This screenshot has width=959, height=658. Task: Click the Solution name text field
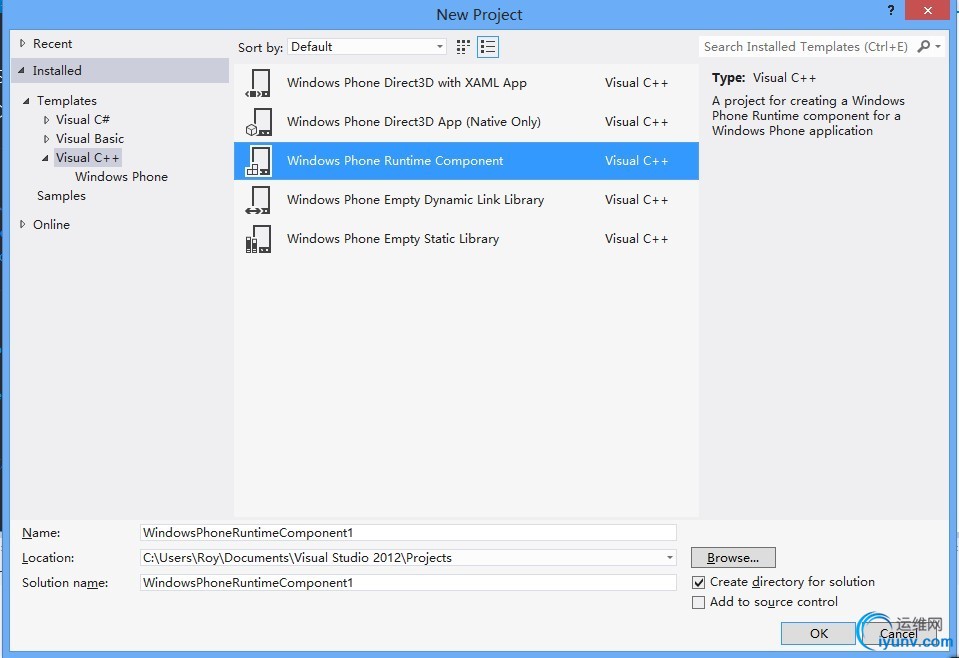408,583
